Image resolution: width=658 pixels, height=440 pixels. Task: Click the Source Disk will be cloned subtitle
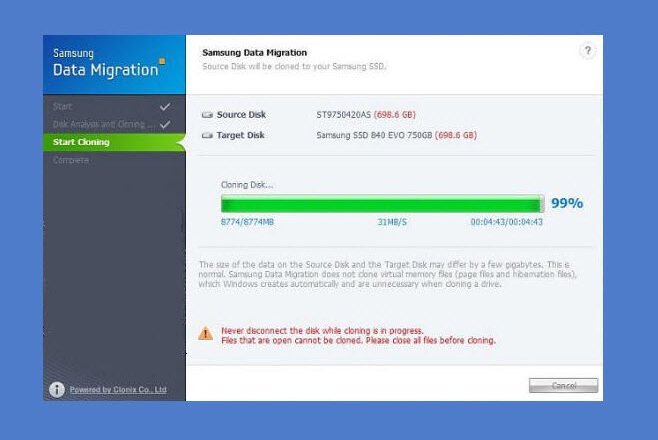point(294,66)
